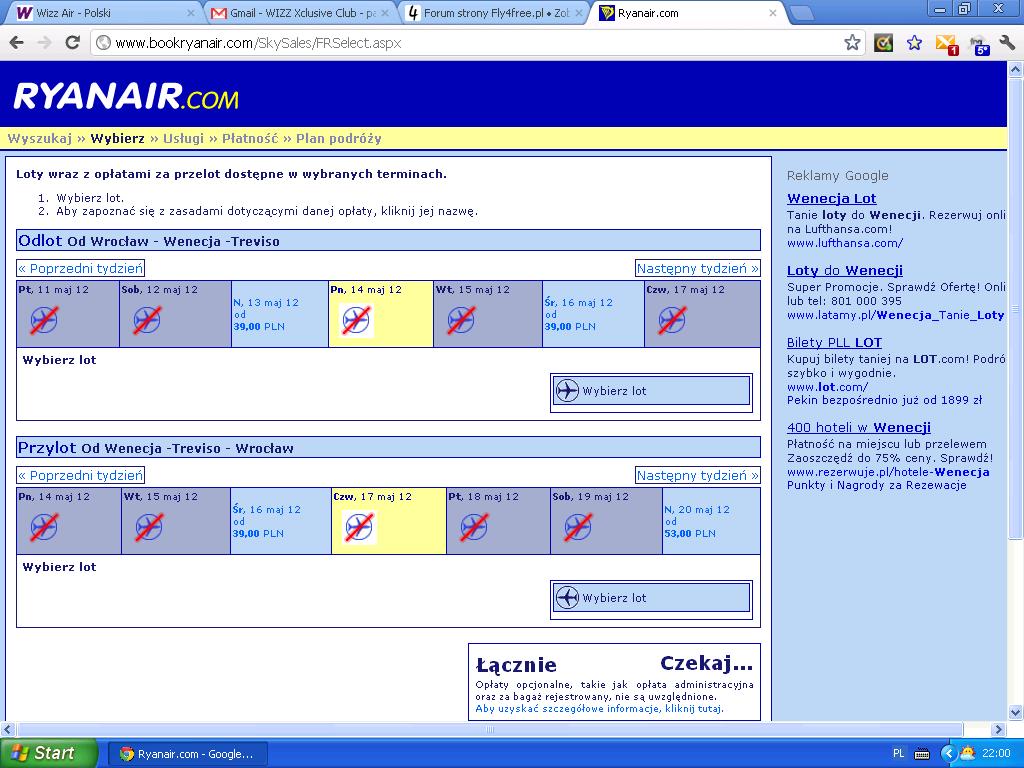The width and height of the screenshot is (1024, 768).
Task: Bookmark page with address bar star
Action: (852, 43)
